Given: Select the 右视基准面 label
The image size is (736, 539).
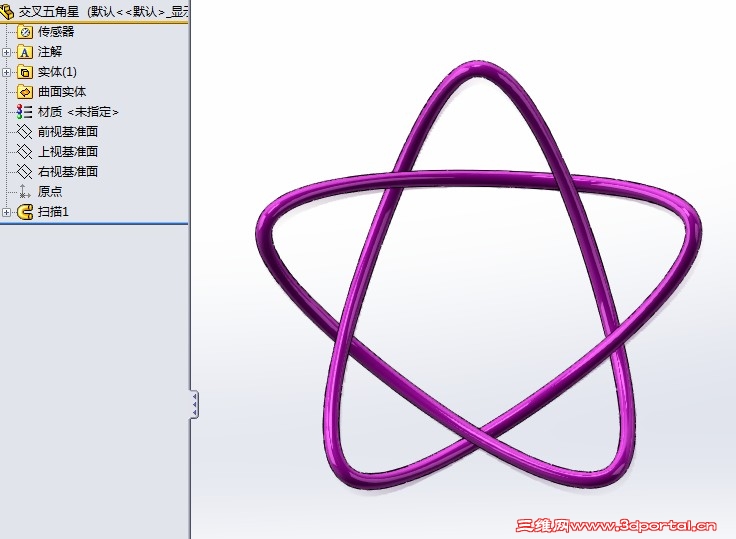Looking at the screenshot, I should [x=68, y=171].
